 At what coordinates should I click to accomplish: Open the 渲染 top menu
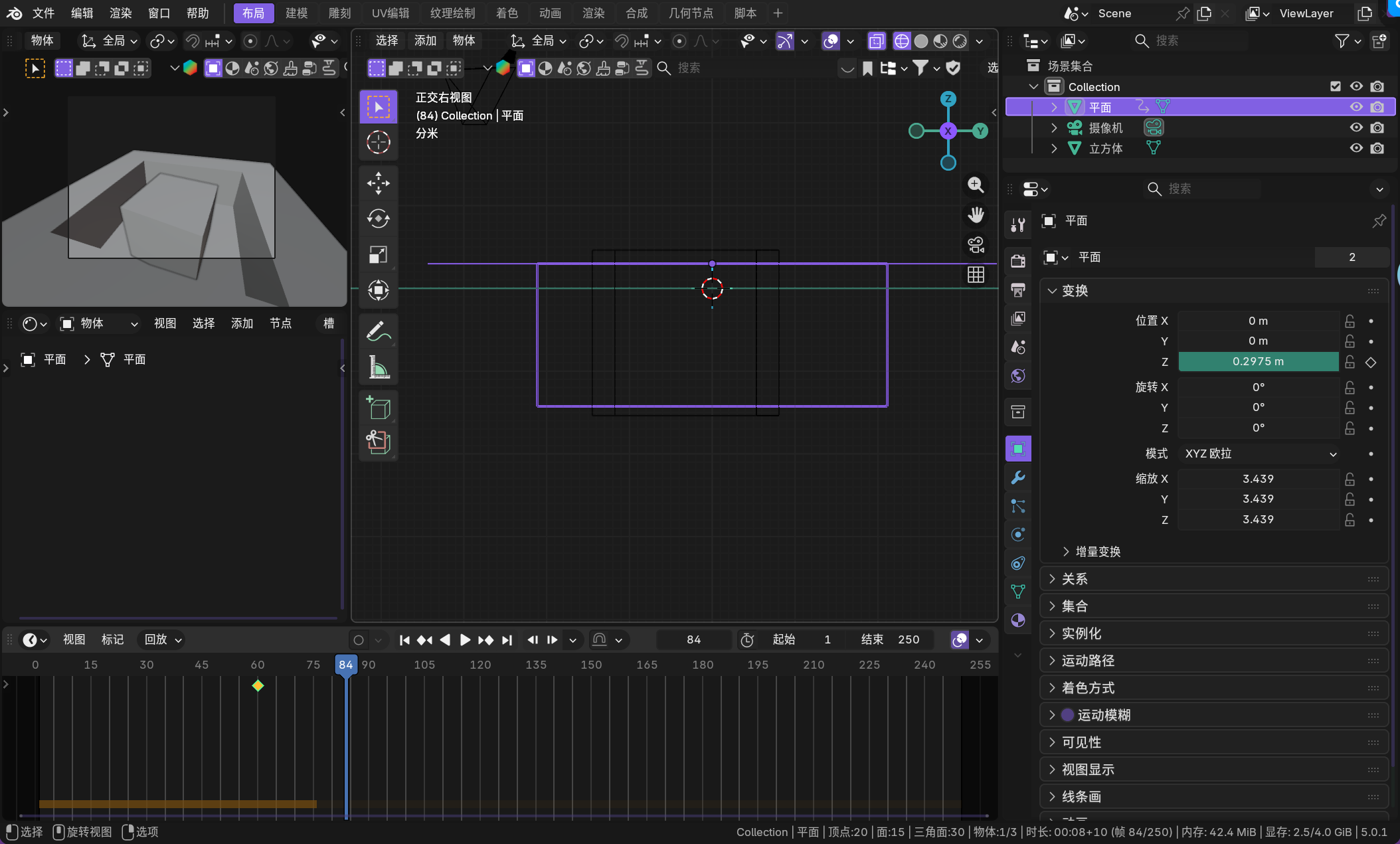[120, 13]
